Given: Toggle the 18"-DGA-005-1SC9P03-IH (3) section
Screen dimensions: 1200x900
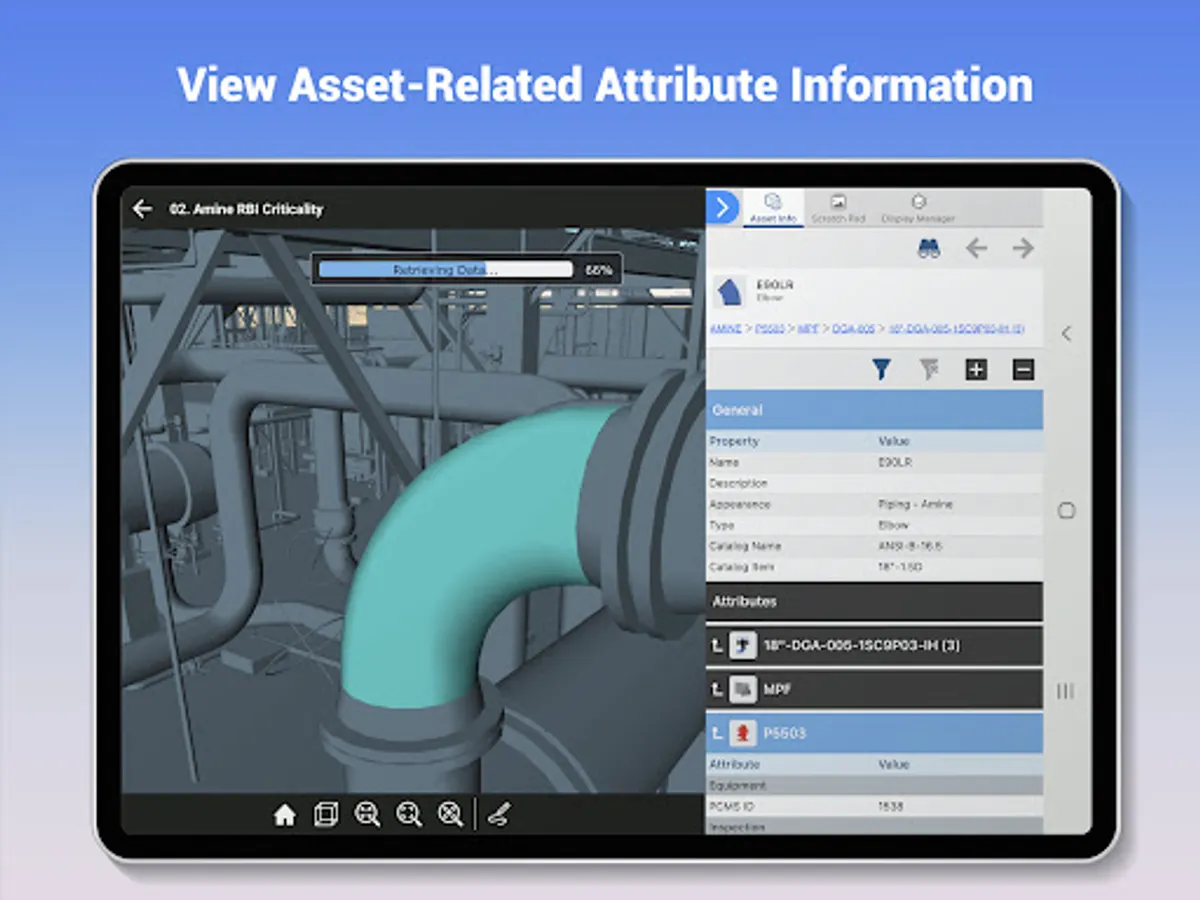Looking at the screenshot, I should [874, 646].
